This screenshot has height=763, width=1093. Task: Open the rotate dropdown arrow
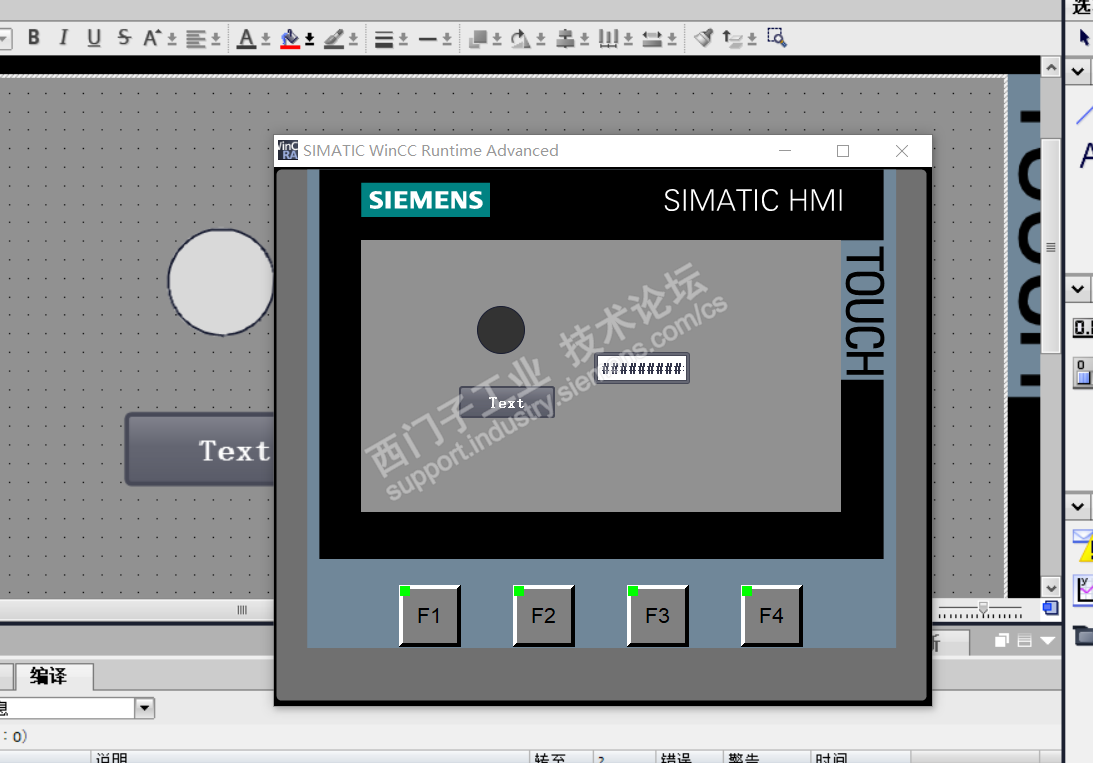[x=541, y=40]
